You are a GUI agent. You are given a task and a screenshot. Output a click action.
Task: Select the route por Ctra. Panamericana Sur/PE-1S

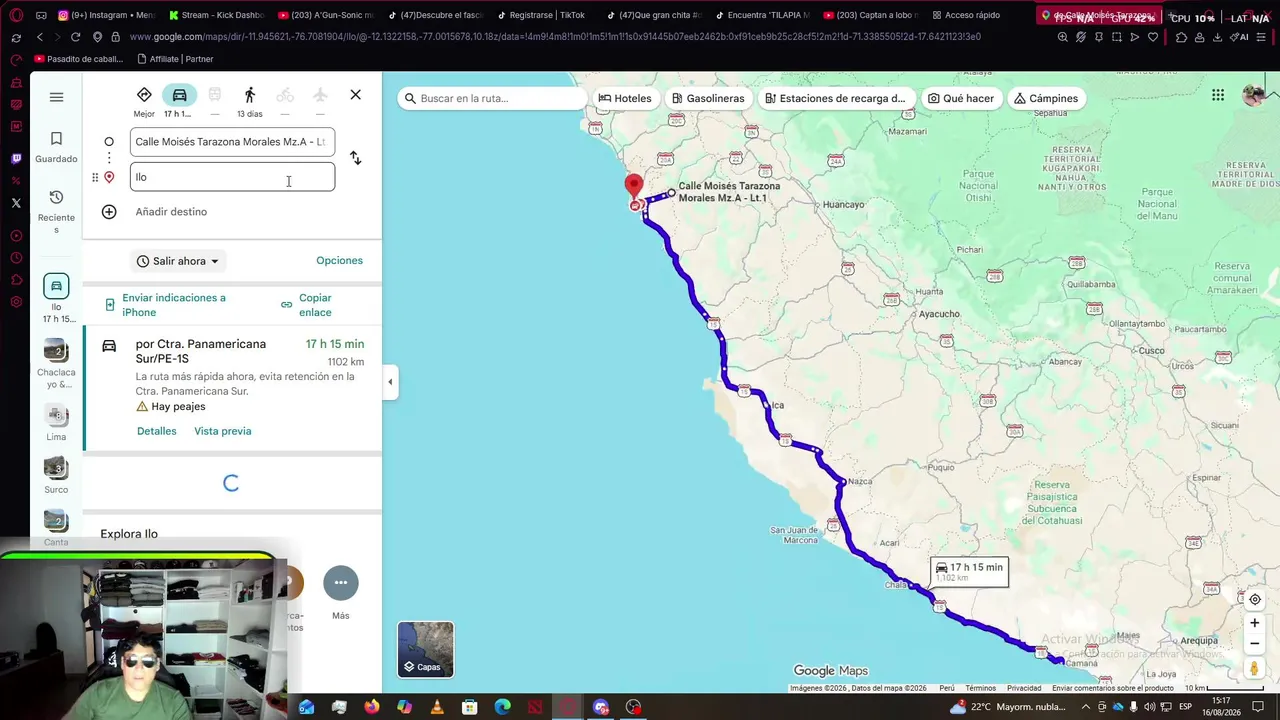233,388
